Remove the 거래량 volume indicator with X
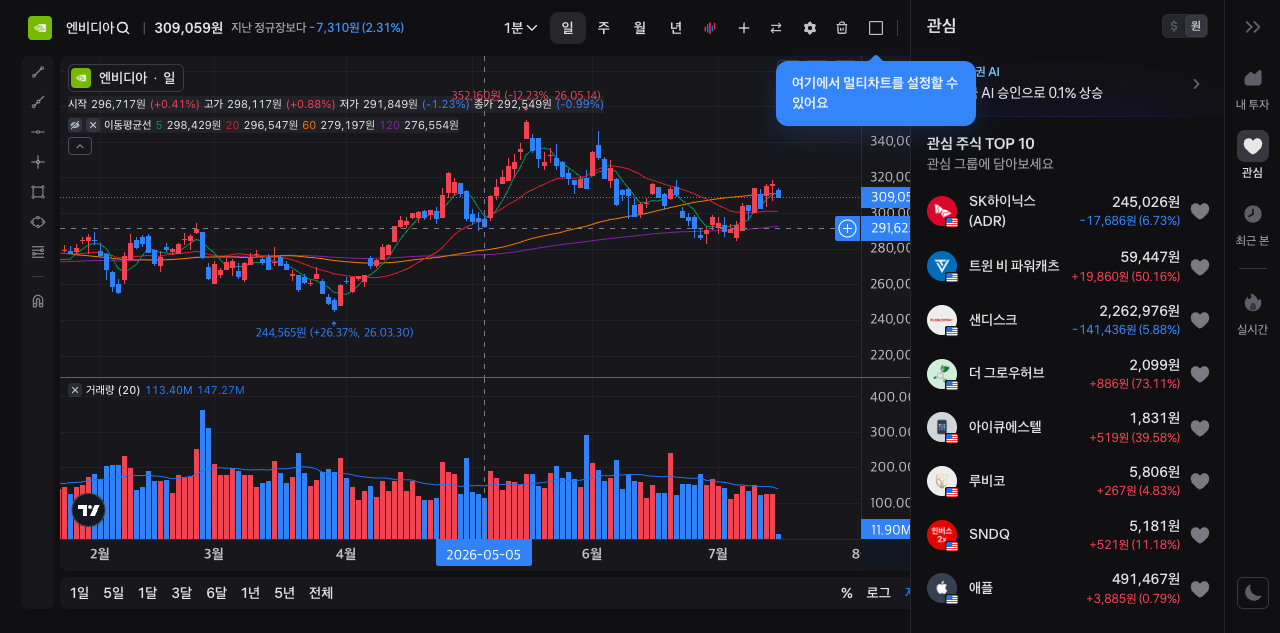1280x633 pixels. [75, 390]
